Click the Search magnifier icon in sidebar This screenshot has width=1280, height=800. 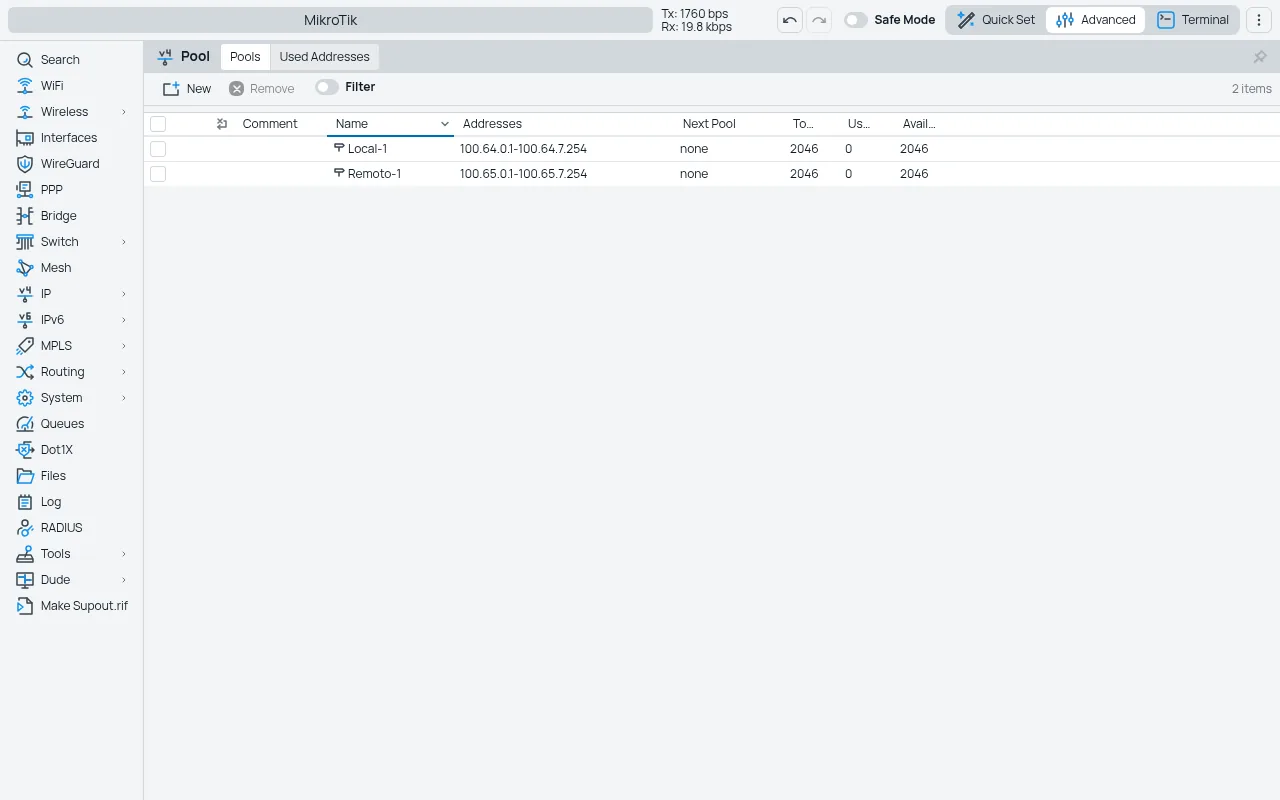tap(25, 60)
